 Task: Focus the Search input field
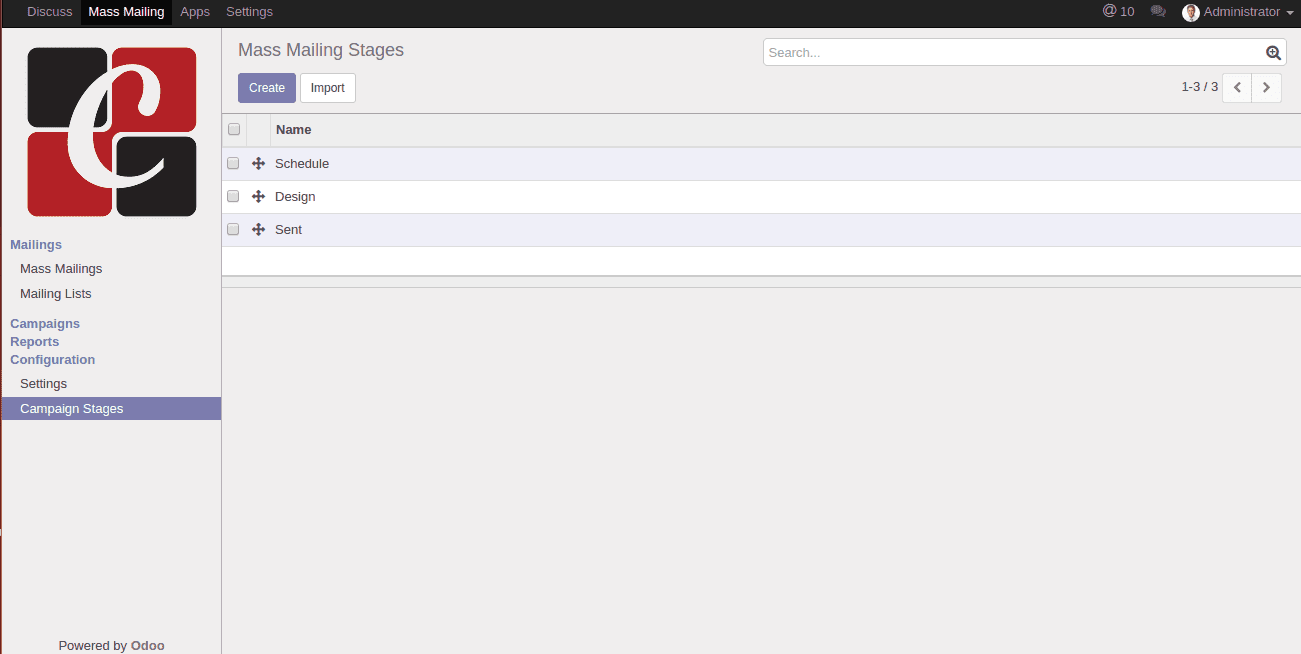1010,53
